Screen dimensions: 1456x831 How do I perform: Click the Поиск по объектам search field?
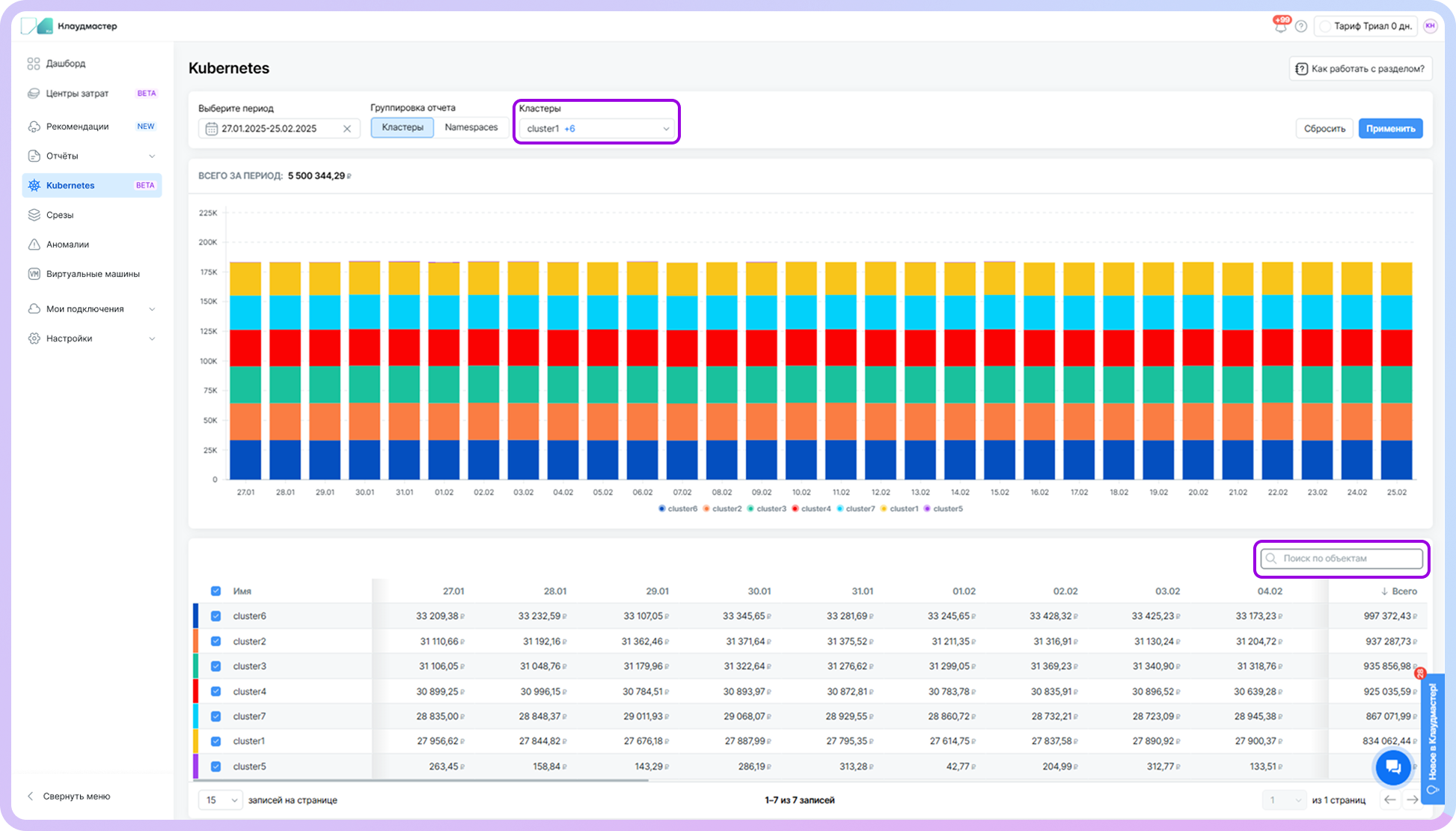point(1342,558)
